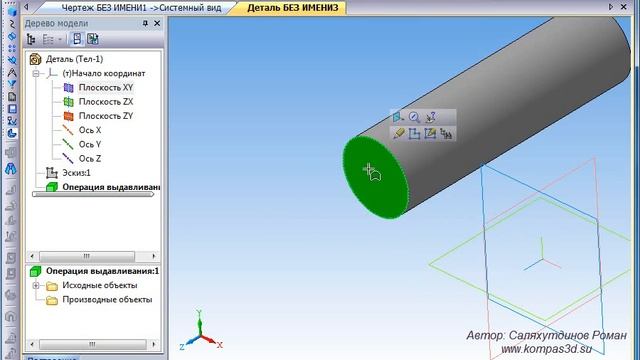Click the relations tree icon in floating toolbar
640x360 pixels.
446,133
